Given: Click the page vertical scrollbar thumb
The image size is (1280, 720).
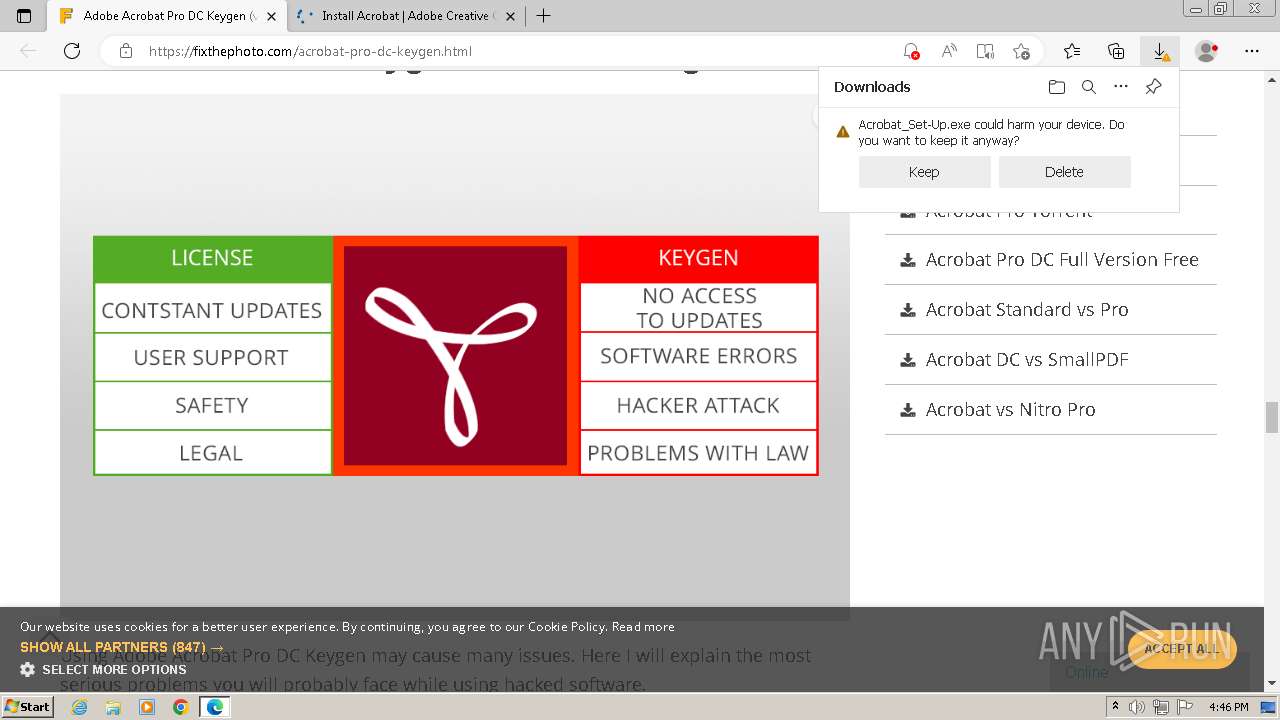Looking at the screenshot, I should pyautogui.click(x=1272, y=417).
